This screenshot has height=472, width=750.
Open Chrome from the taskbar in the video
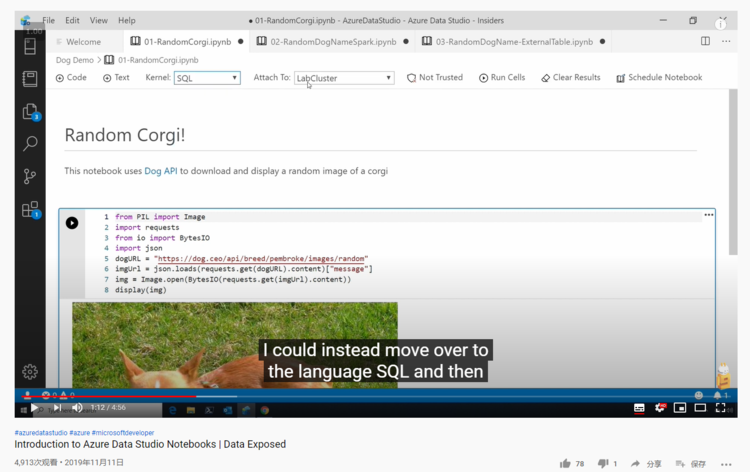pos(265,410)
